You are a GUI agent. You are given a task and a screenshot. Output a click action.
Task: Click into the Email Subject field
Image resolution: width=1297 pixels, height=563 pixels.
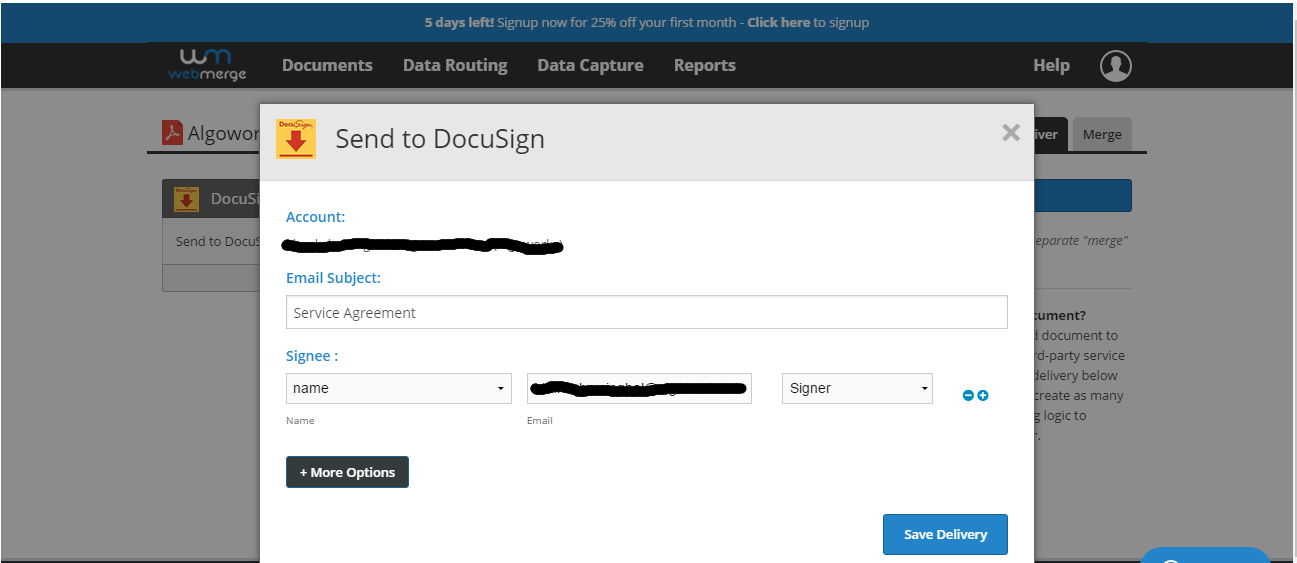click(x=646, y=312)
